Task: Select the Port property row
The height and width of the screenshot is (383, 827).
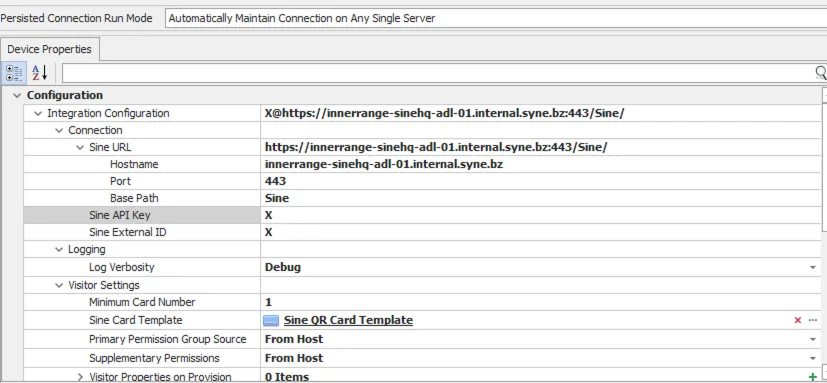Action: (422, 181)
